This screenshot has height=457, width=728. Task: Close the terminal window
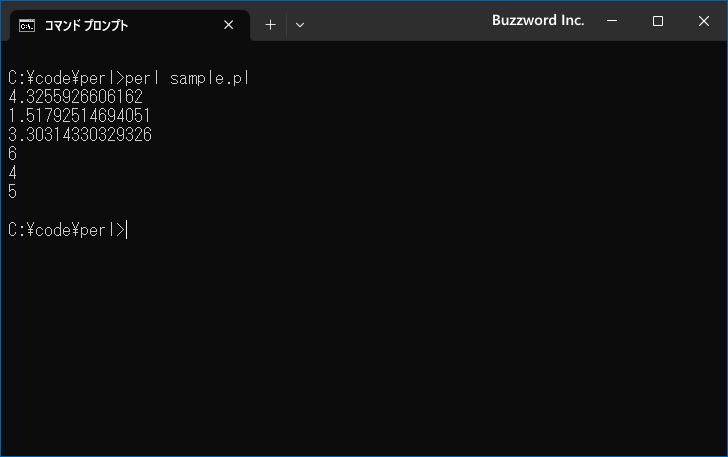[x=703, y=21]
